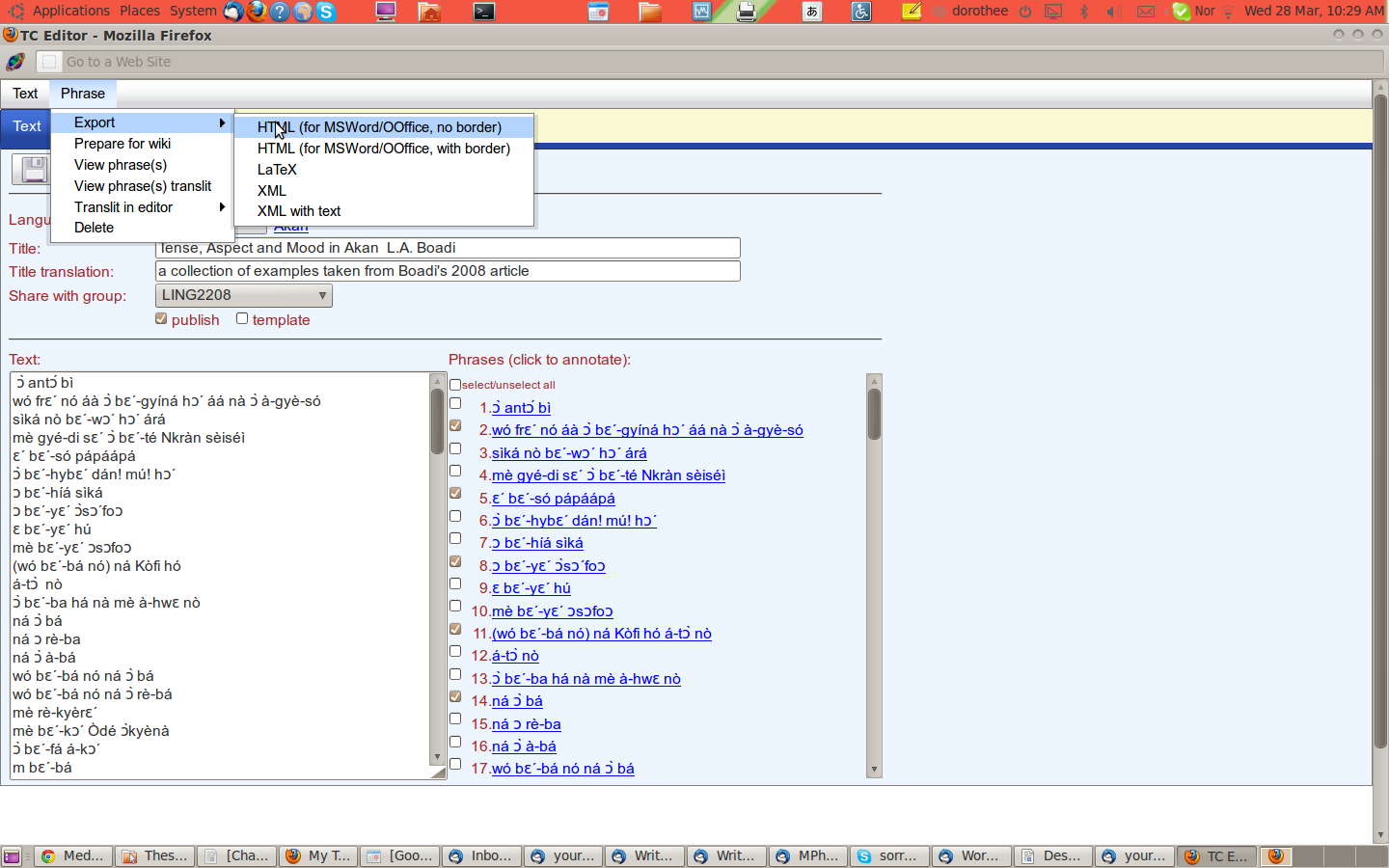Viewport: 1389px width, 868px height.
Task: Click the main page vertical scrollbar thumb
Action: tap(1380, 420)
